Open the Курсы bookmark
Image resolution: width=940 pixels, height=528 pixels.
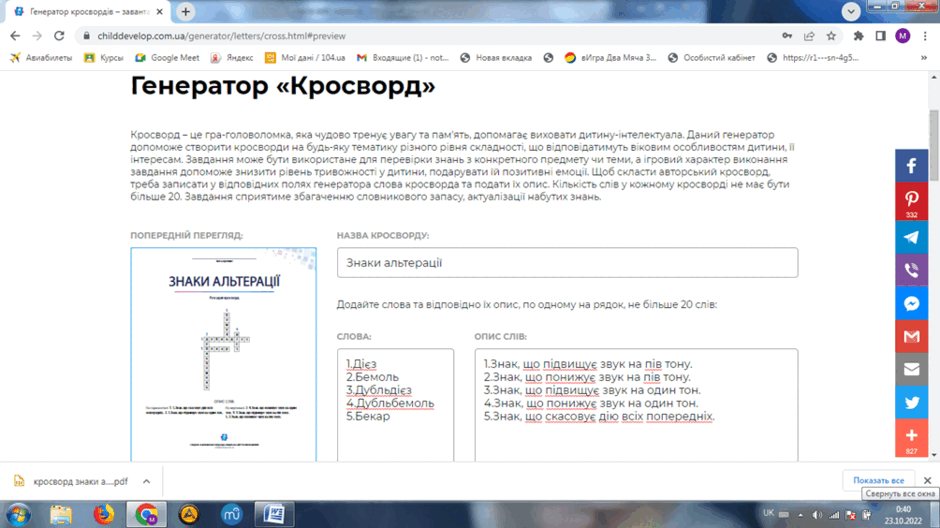(x=104, y=58)
